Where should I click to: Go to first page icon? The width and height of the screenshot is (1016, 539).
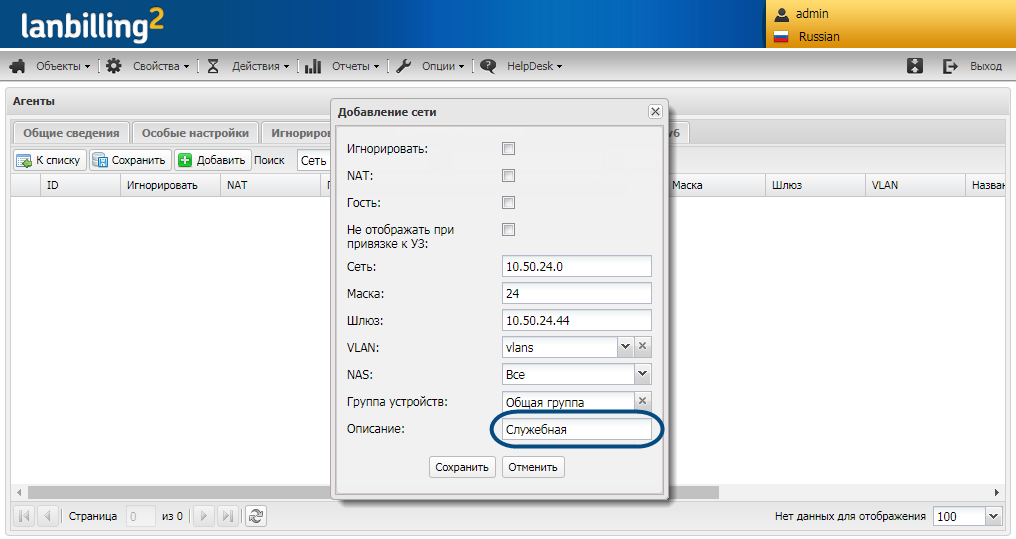tap(25, 516)
